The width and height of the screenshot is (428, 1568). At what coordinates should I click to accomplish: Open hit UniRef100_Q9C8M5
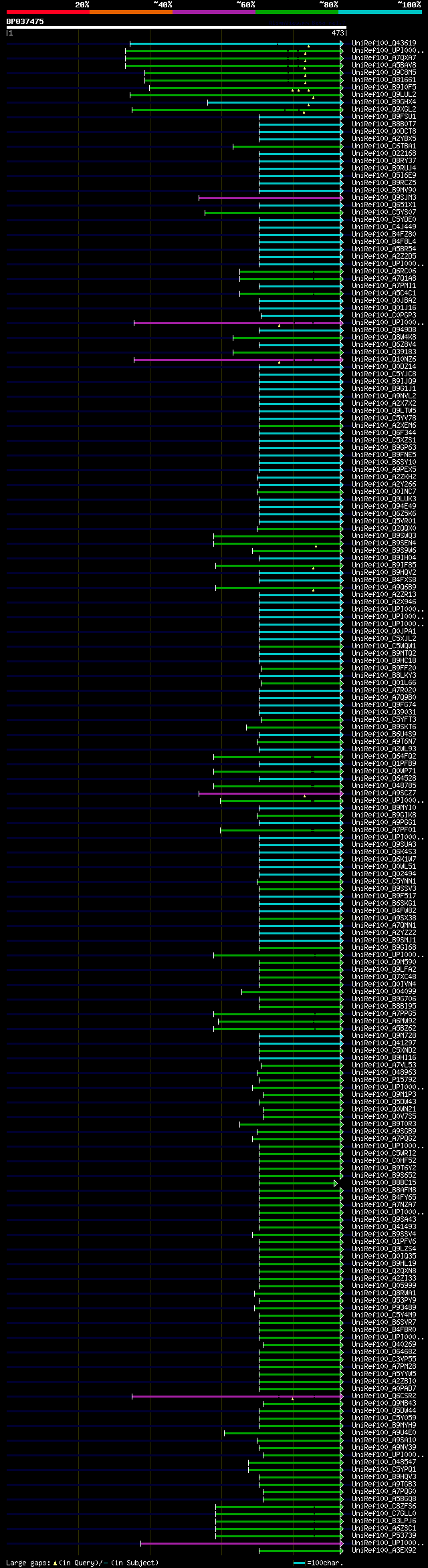[384, 72]
